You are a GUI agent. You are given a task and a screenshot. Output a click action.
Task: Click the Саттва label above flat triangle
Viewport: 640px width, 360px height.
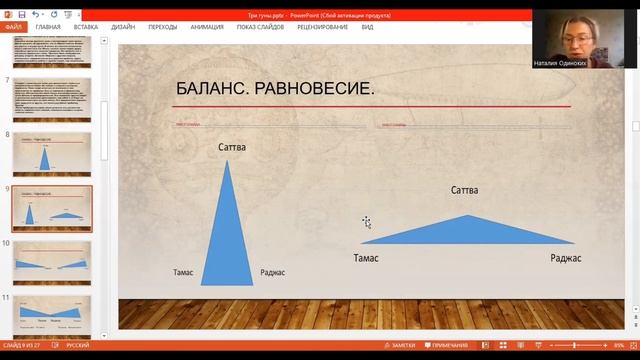[464, 190]
